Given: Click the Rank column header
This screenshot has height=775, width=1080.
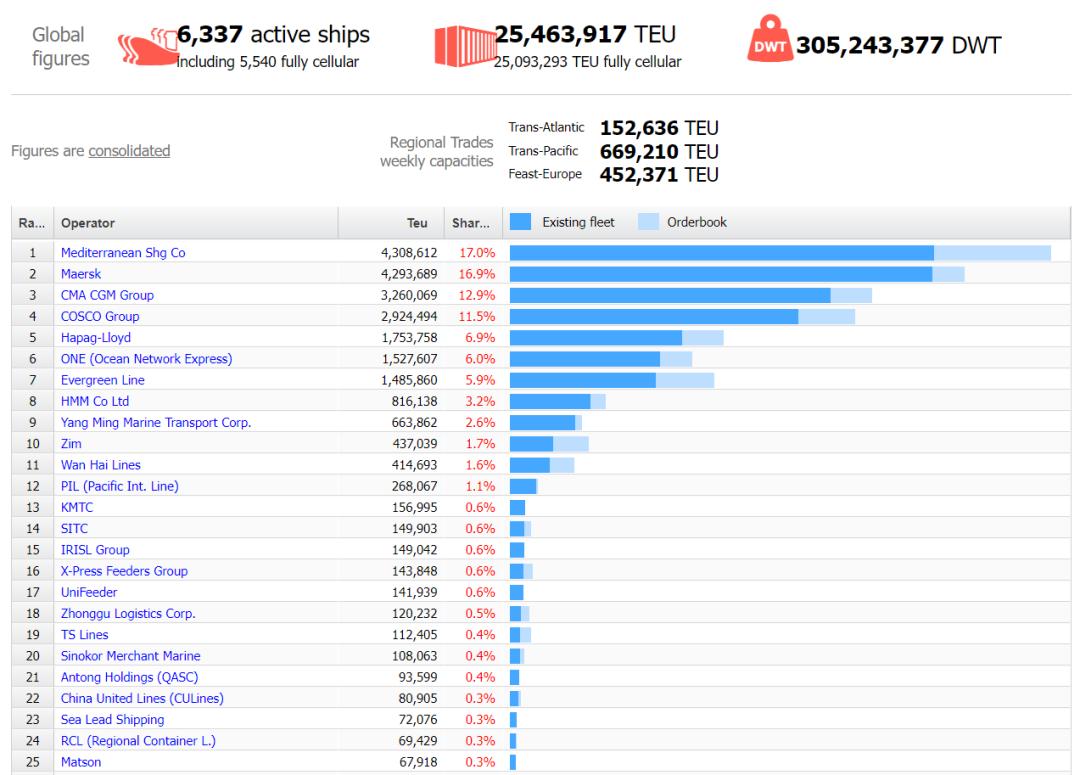Looking at the screenshot, I should pos(32,223).
